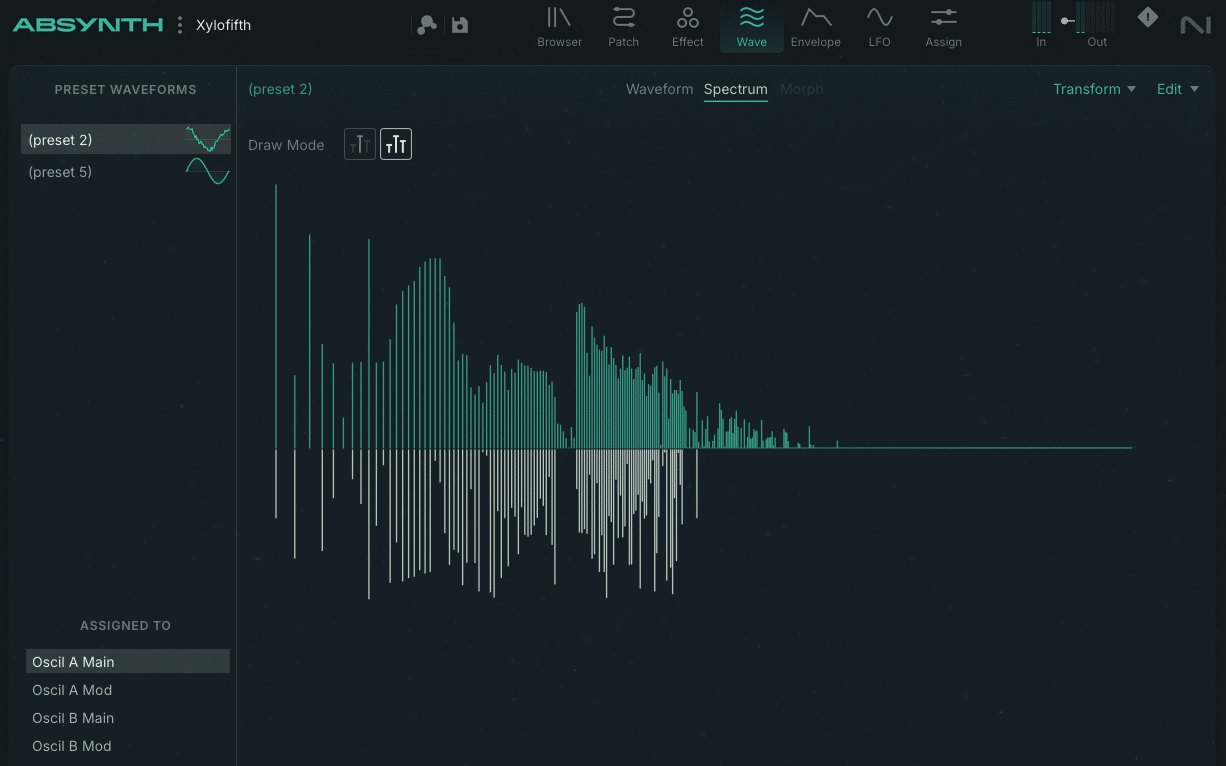Click the warning indicator icon
Image resolution: width=1226 pixels, height=766 pixels.
(1147, 17)
